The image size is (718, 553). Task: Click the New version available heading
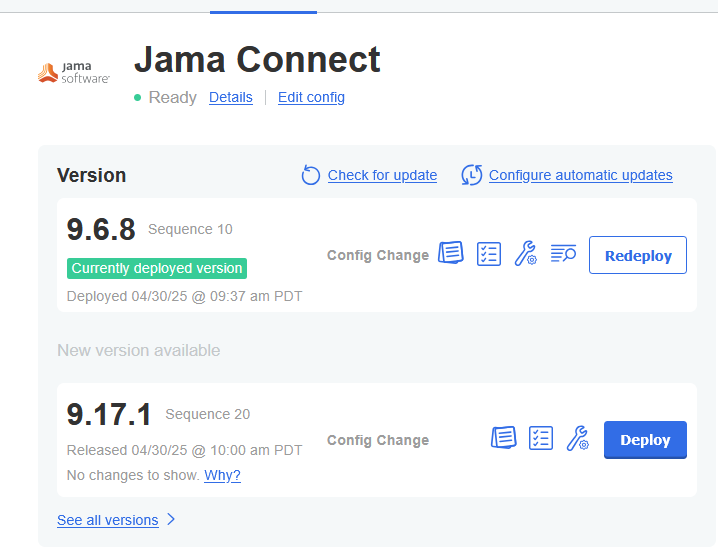[x=139, y=350]
